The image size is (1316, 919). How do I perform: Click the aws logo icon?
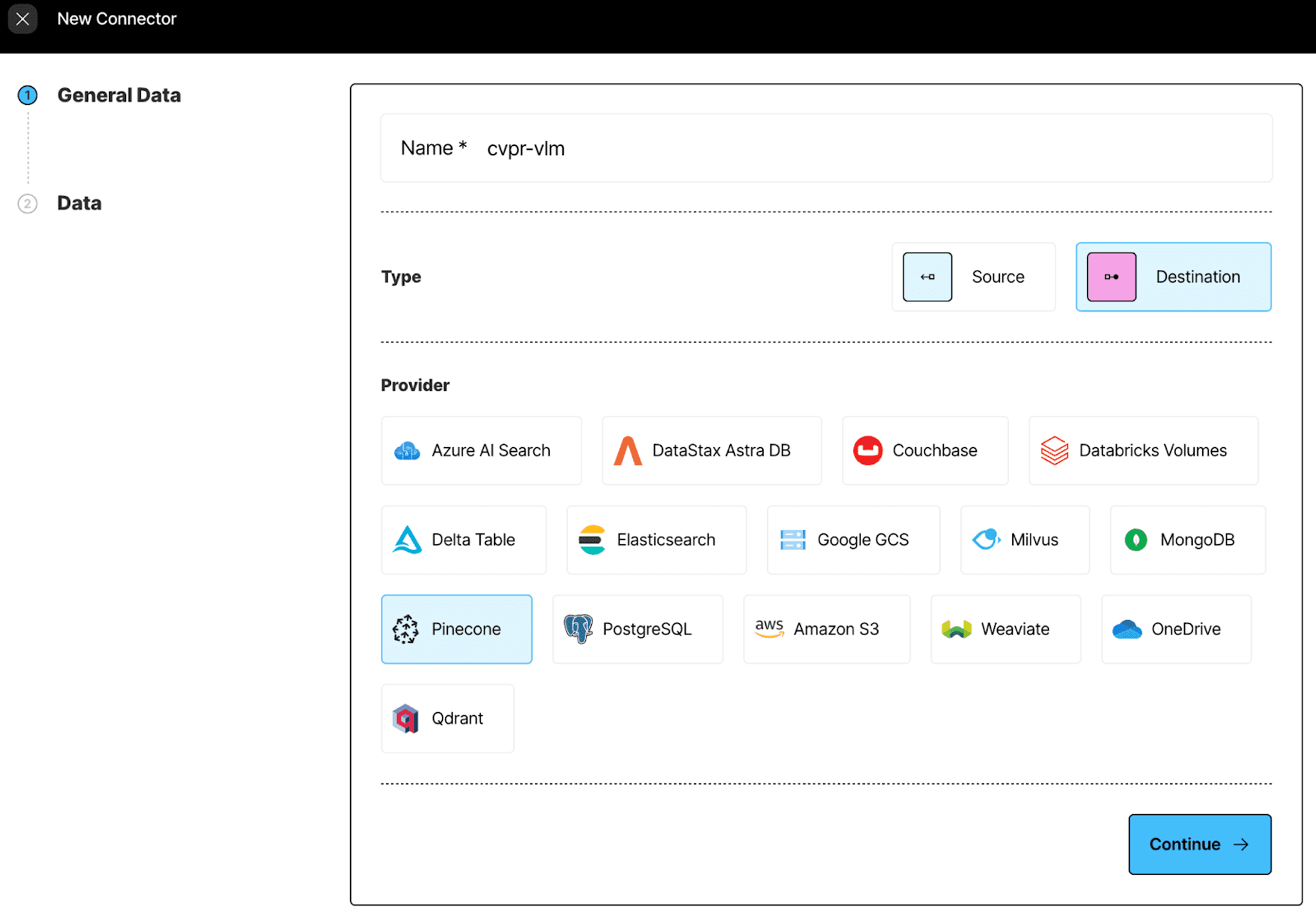coord(769,628)
